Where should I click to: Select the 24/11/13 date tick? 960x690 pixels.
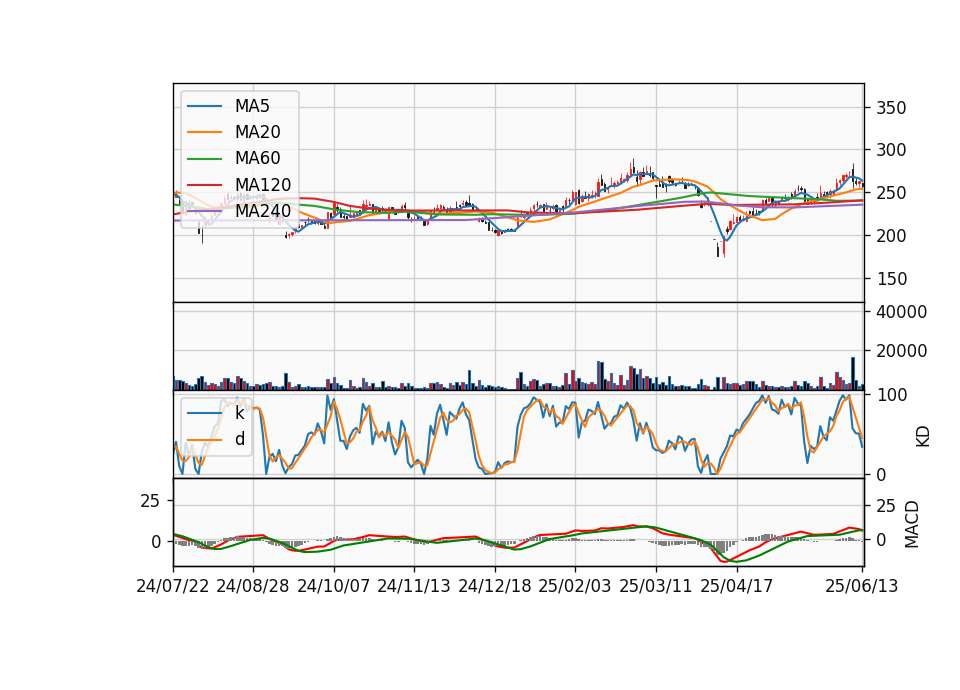[414, 586]
